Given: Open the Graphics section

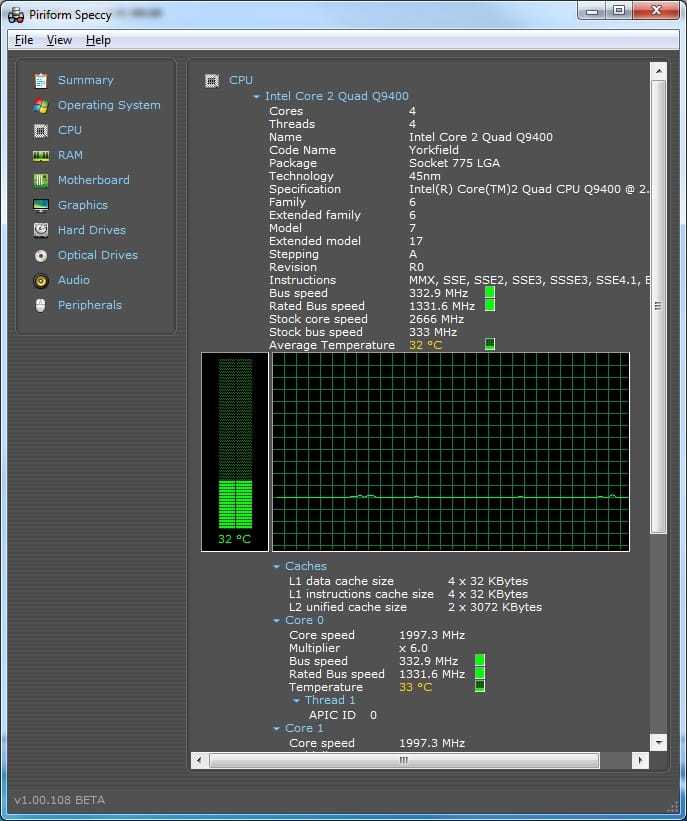Looking at the screenshot, I should (83, 205).
